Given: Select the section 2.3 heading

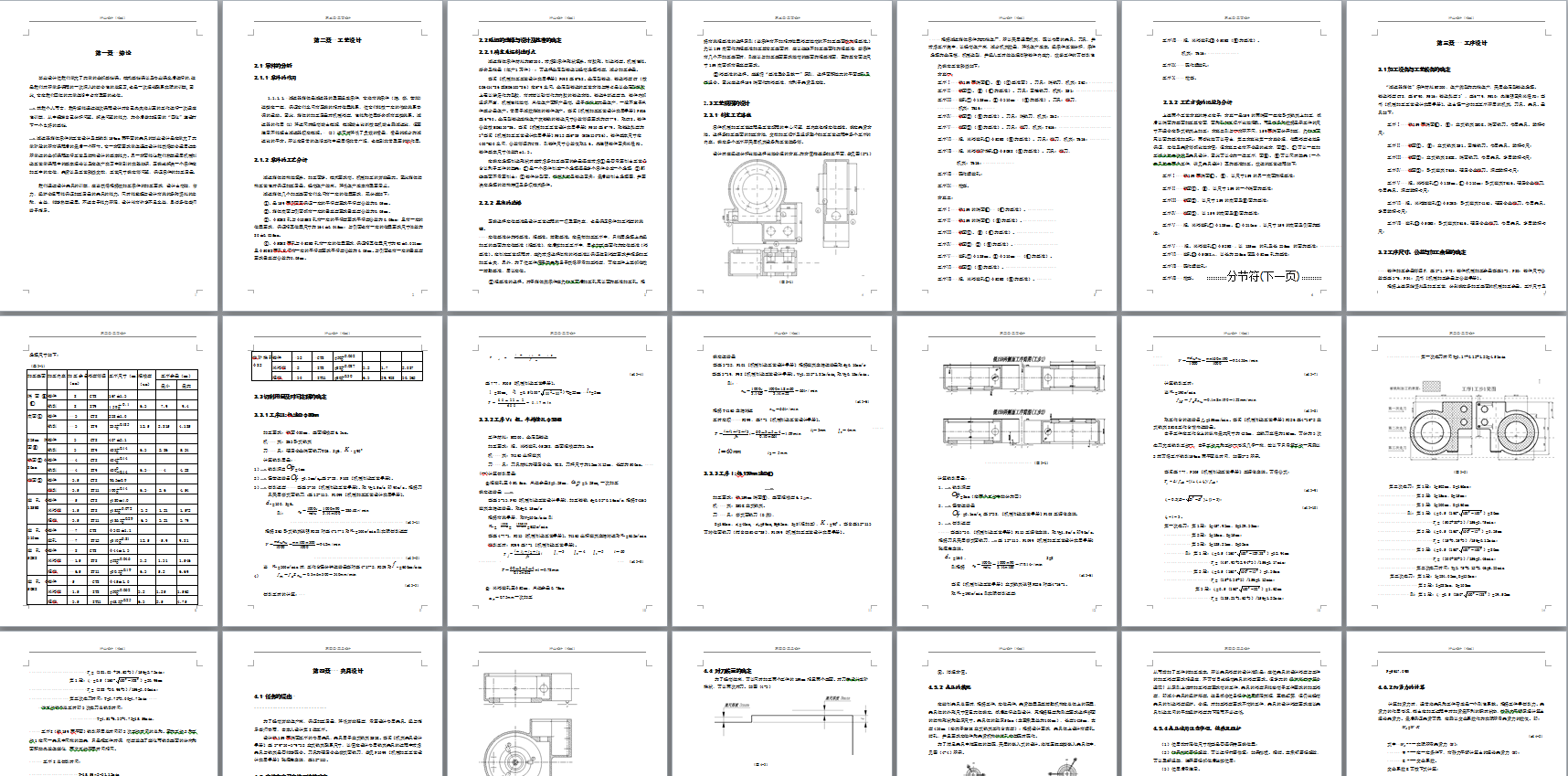Looking at the screenshot, I should pyautogui.click(x=726, y=103).
